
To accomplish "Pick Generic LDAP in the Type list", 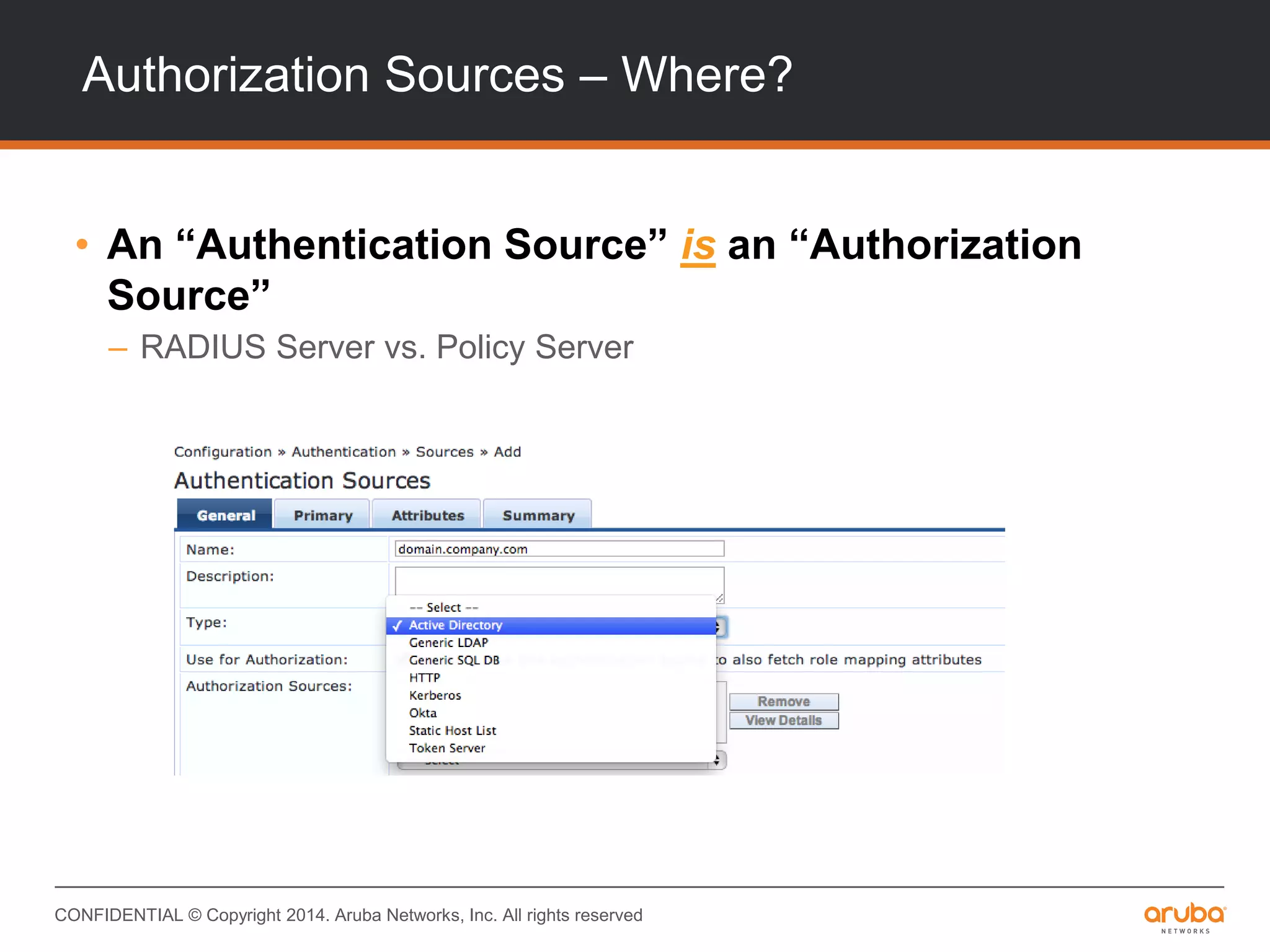I will pyautogui.click(x=551, y=643).
